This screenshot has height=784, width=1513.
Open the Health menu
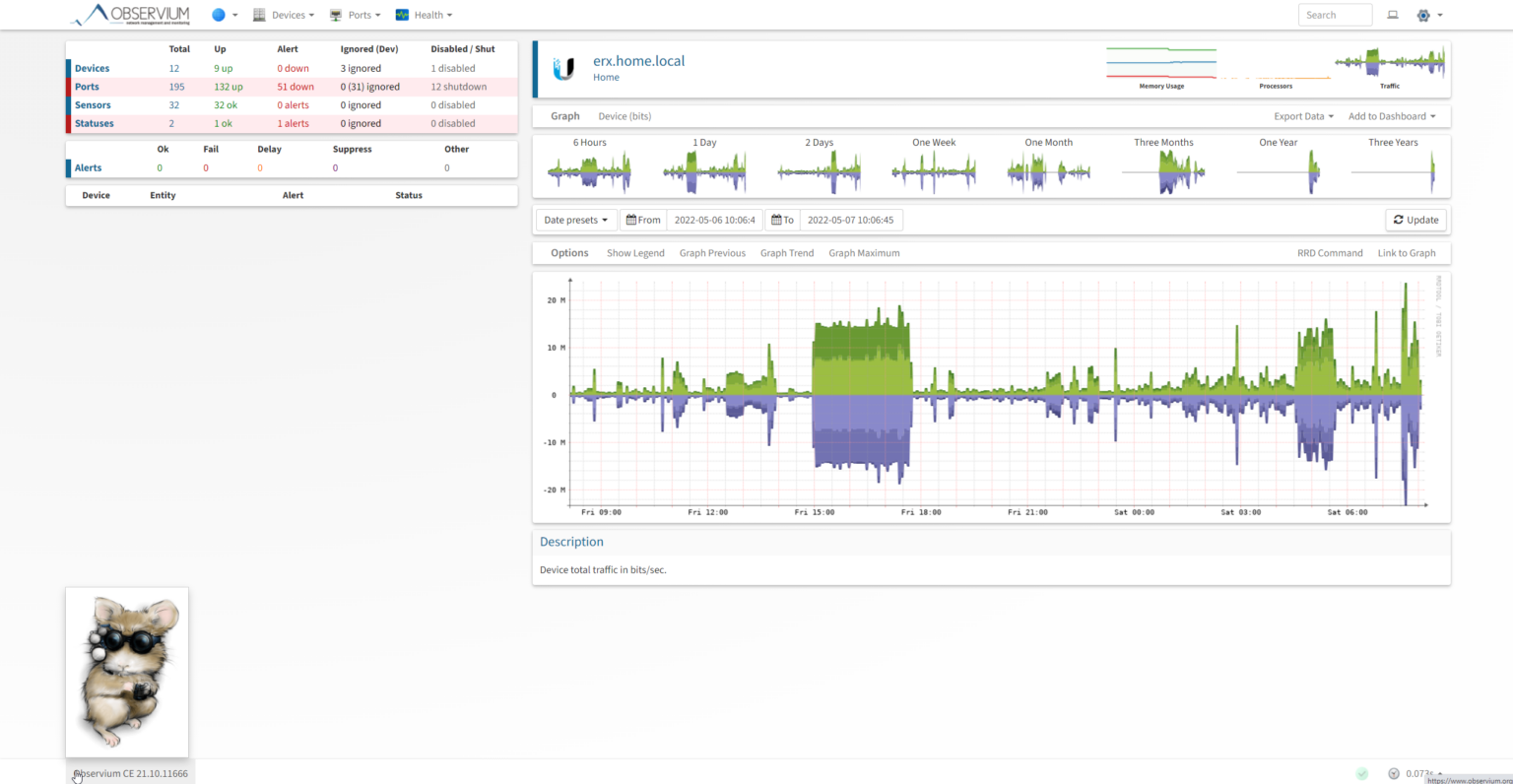pos(424,14)
